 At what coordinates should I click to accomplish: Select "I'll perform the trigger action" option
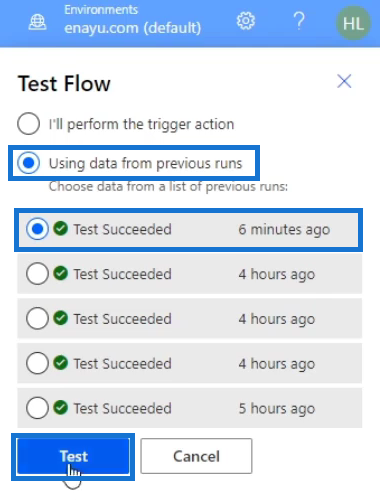29,124
